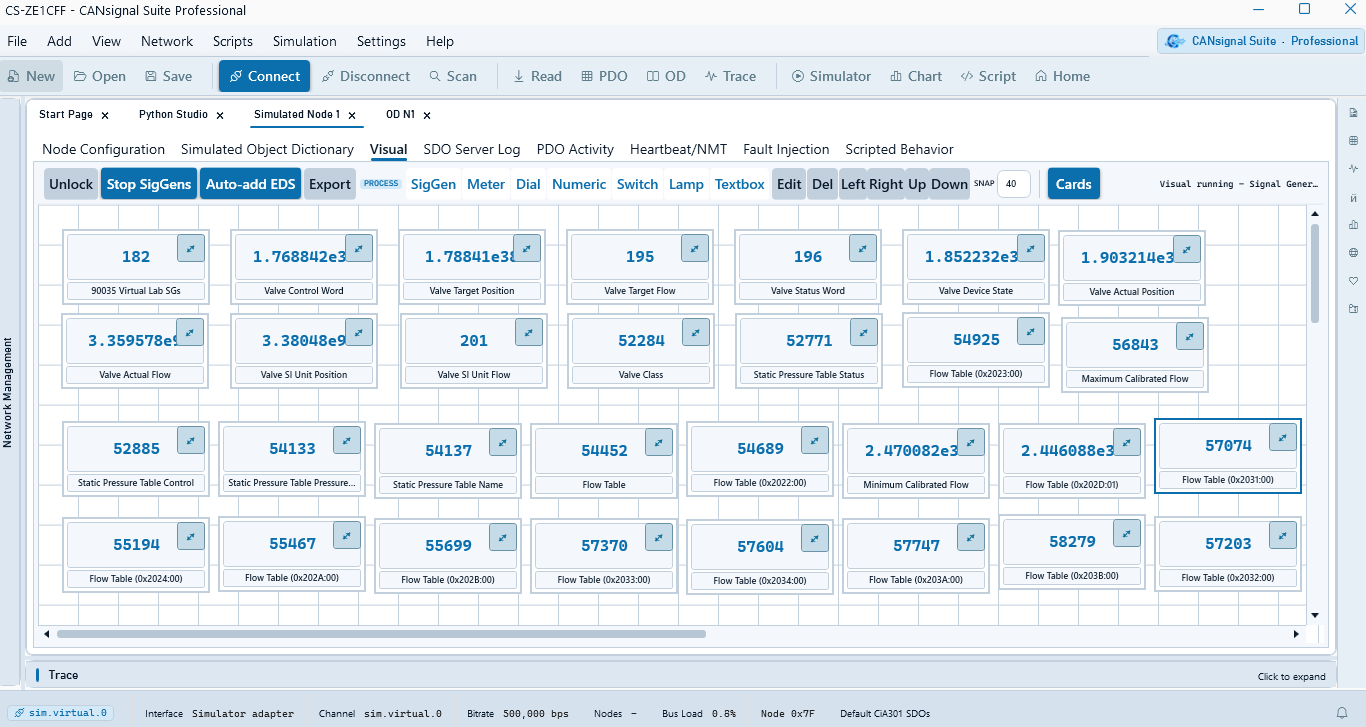Launch the Simulator from the toolbar
This screenshot has height=727, width=1366.
pyautogui.click(x=831, y=76)
